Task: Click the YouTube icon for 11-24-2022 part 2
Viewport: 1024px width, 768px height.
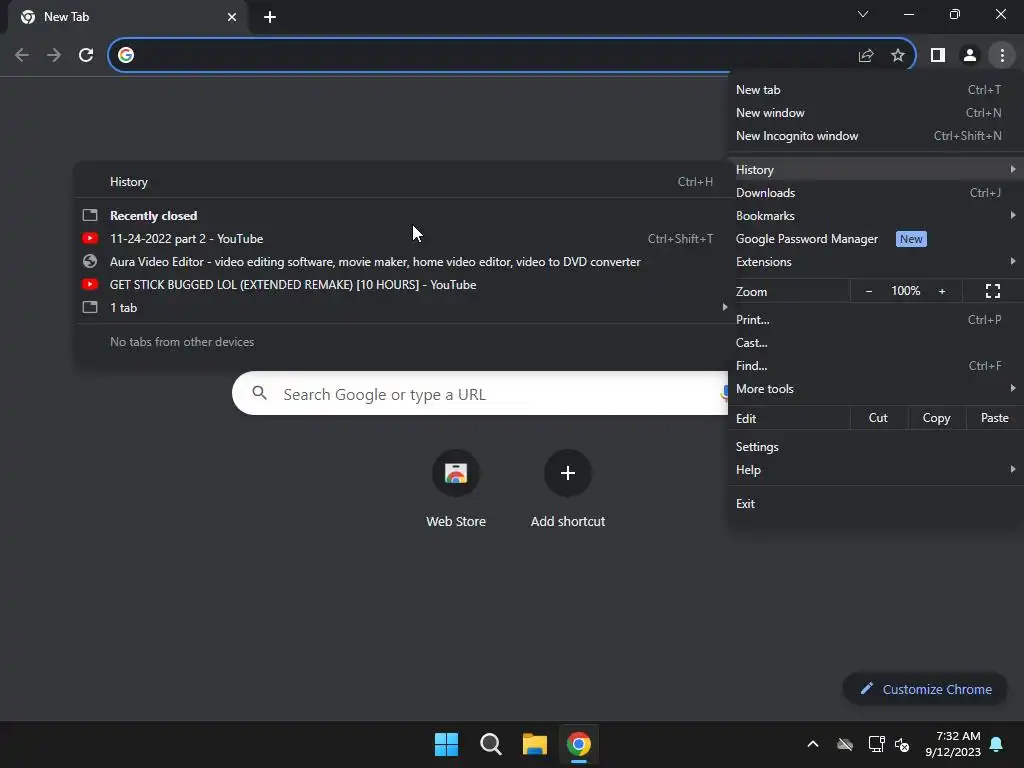Action: (x=90, y=238)
